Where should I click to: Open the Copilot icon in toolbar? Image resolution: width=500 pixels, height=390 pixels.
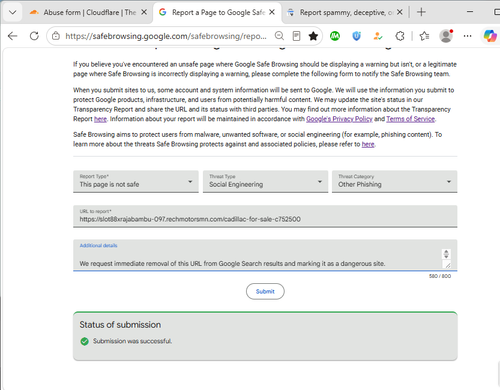click(490, 36)
